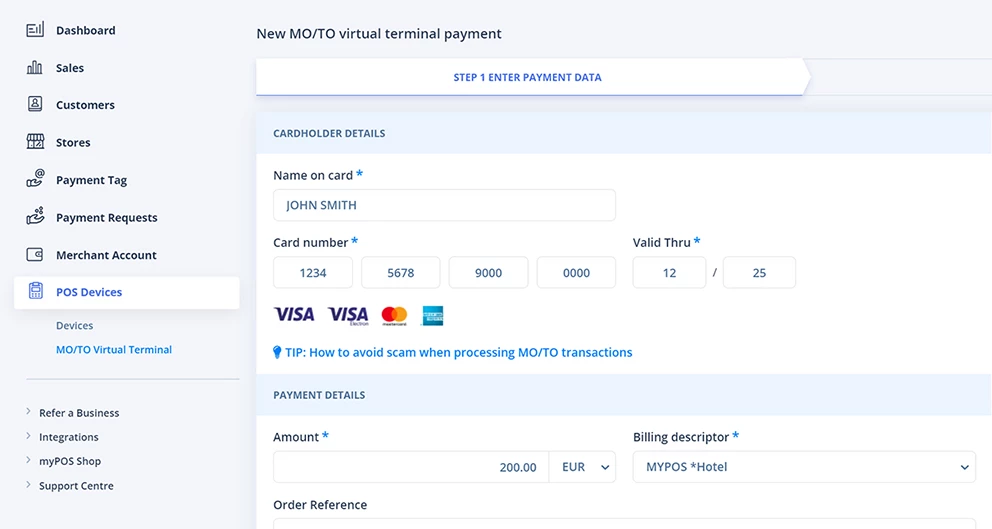Image resolution: width=992 pixels, height=529 pixels.
Task: Select the Step 1 Enter Payment Data tab
Action: click(528, 77)
